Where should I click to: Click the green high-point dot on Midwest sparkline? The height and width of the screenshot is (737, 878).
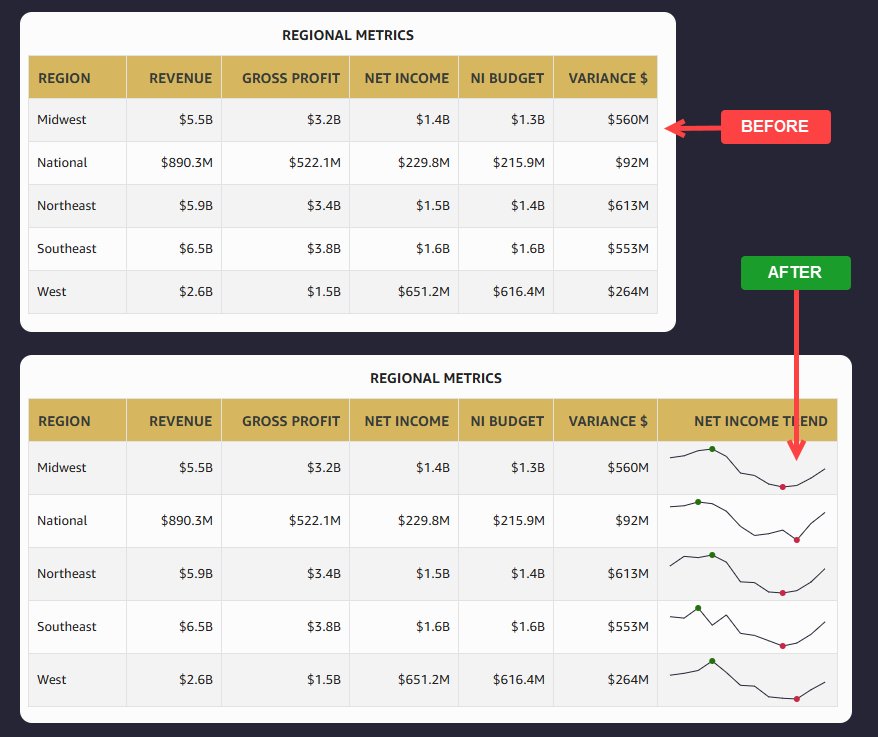coord(712,449)
